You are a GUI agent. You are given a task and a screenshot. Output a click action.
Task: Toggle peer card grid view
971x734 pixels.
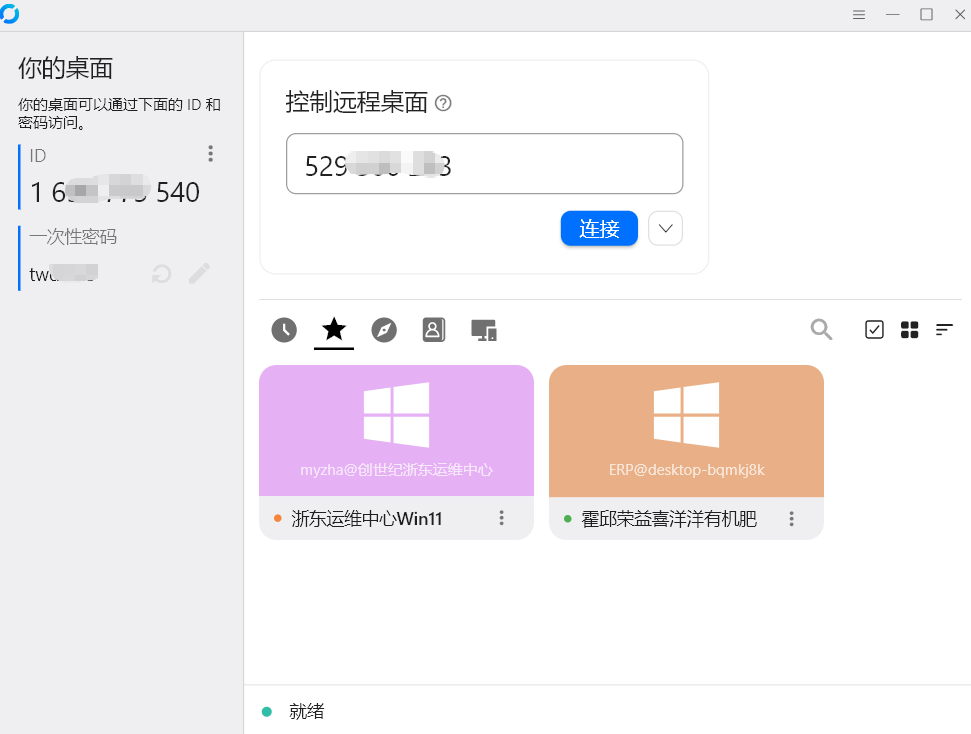[909, 330]
